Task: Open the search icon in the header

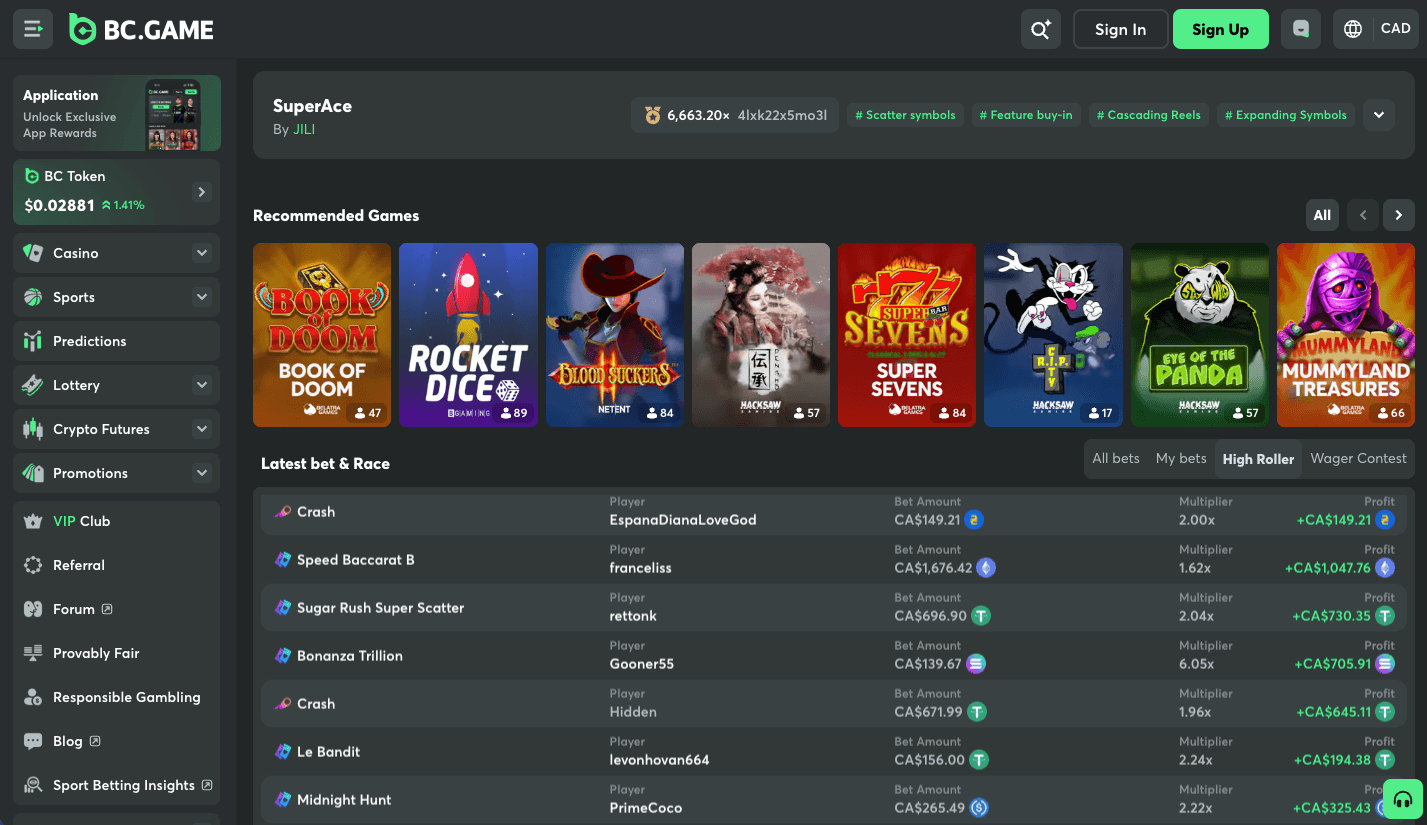Action: coord(1041,29)
